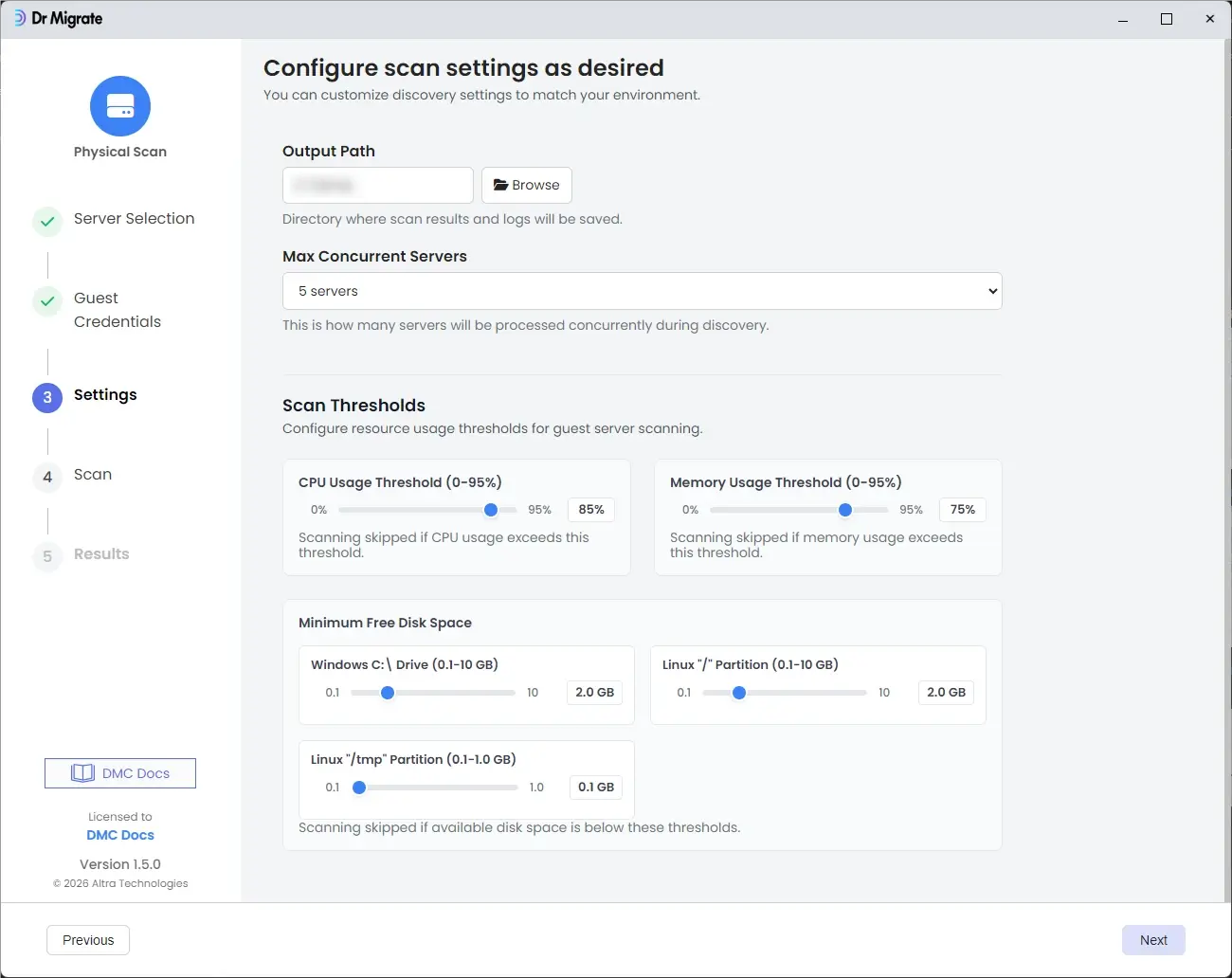The height and width of the screenshot is (978, 1232).
Task: Adjust the Linux "/tmp" Partition slider handle
Action: 359,788
